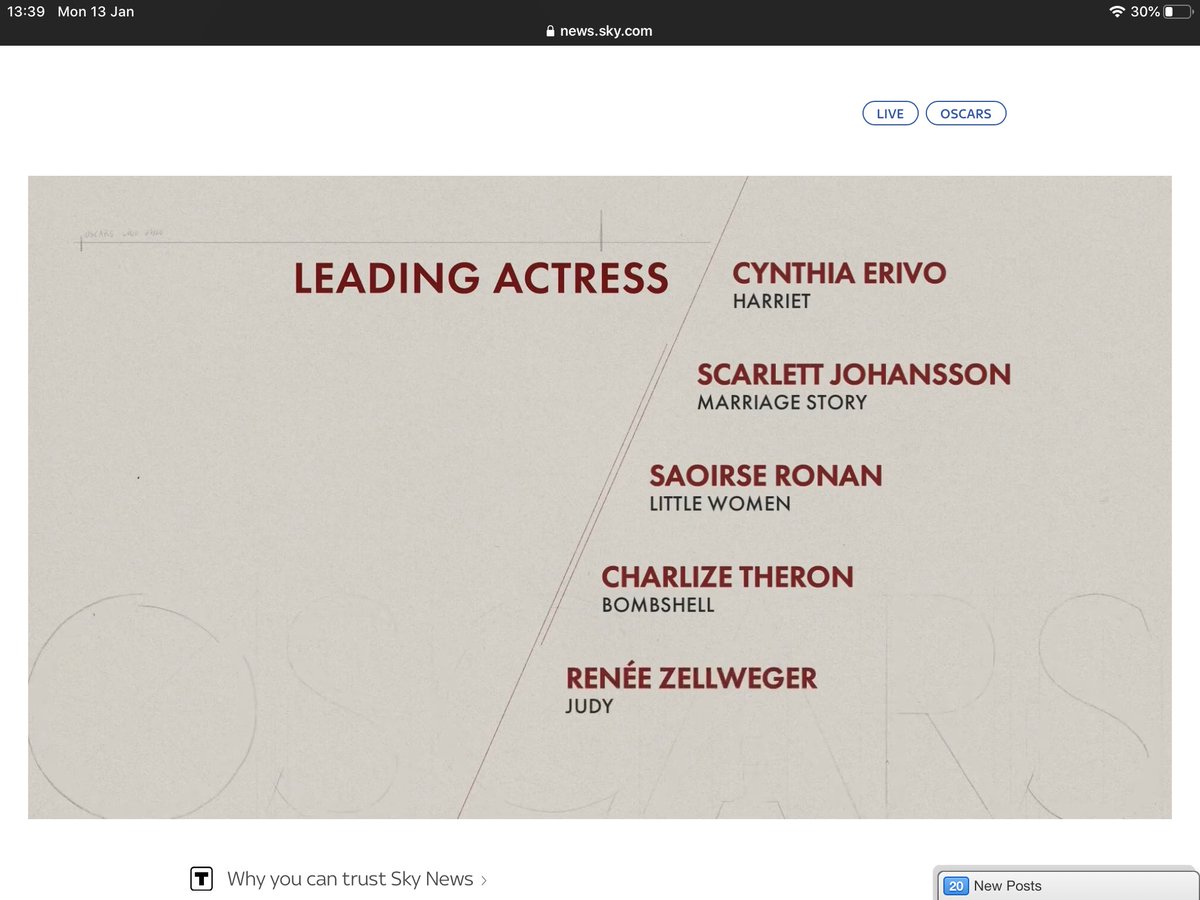Click the LIVE tag button
The height and width of the screenshot is (900, 1200).
890,113
